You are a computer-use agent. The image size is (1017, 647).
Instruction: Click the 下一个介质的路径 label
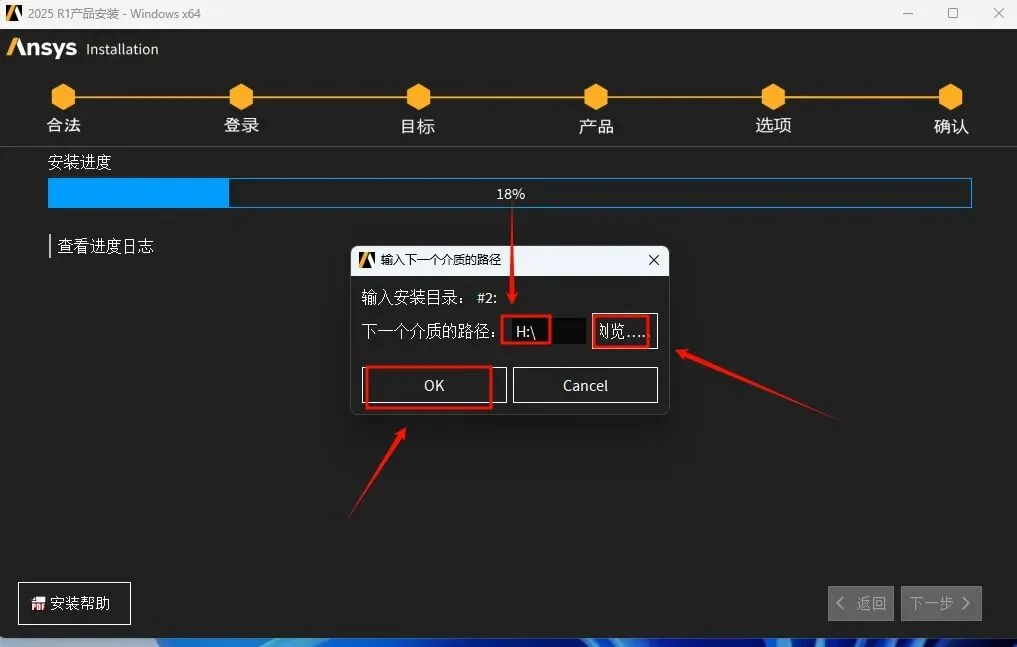429,331
